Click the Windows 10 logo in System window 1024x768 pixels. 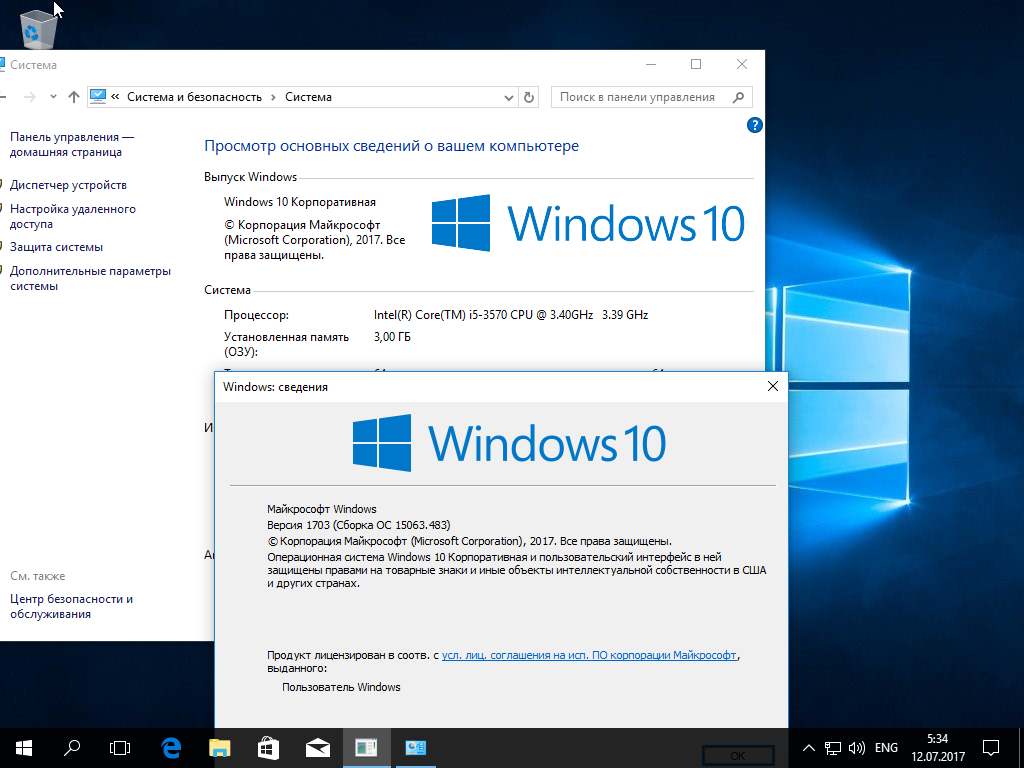[588, 223]
